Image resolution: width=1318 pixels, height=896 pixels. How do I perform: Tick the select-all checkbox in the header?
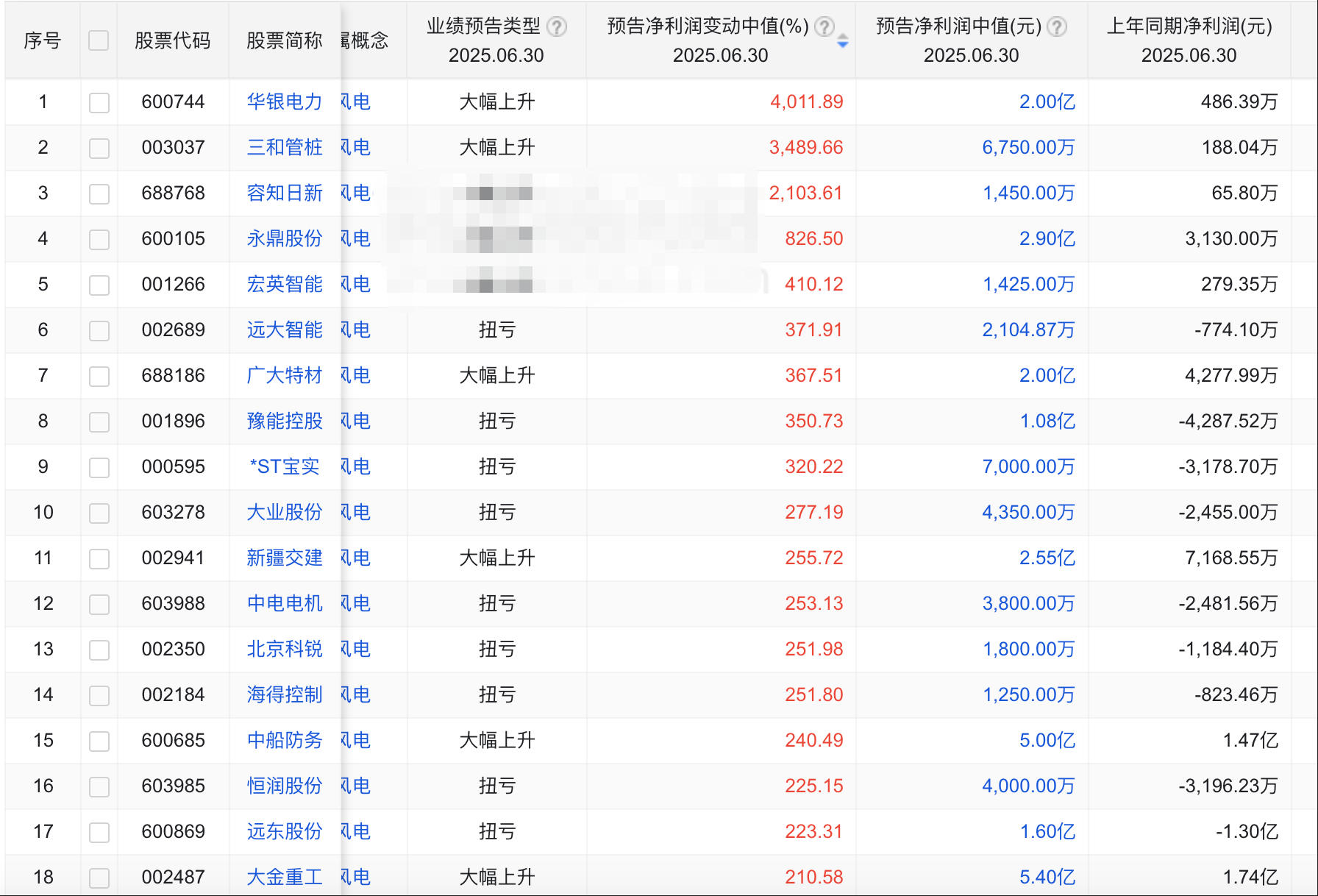click(x=99, y=40)
